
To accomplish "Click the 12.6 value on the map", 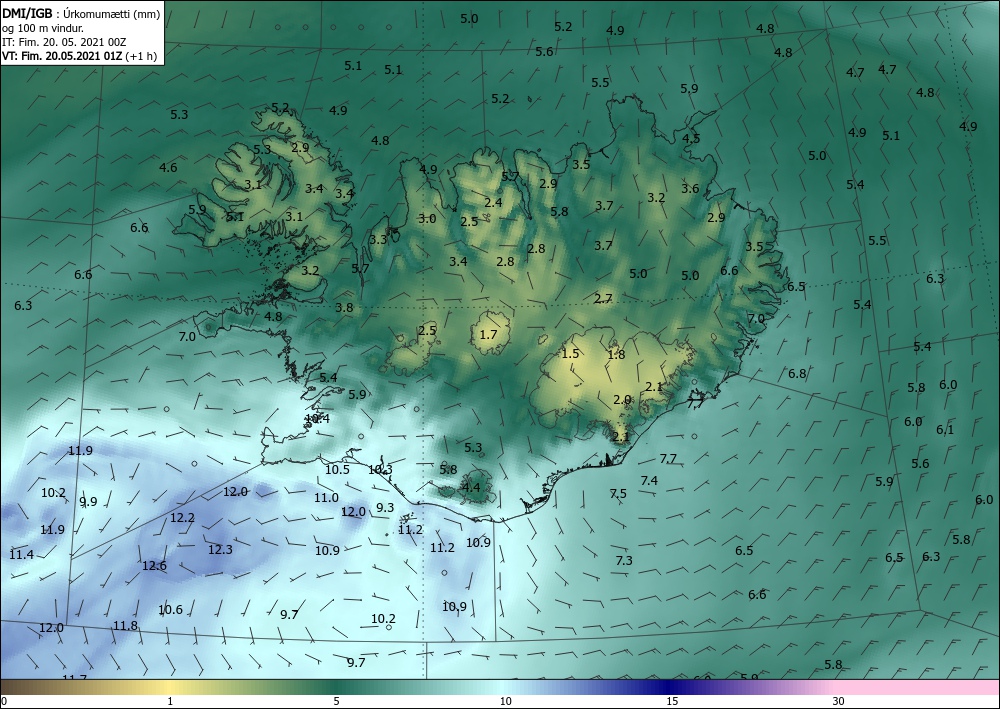I will 154,566.
